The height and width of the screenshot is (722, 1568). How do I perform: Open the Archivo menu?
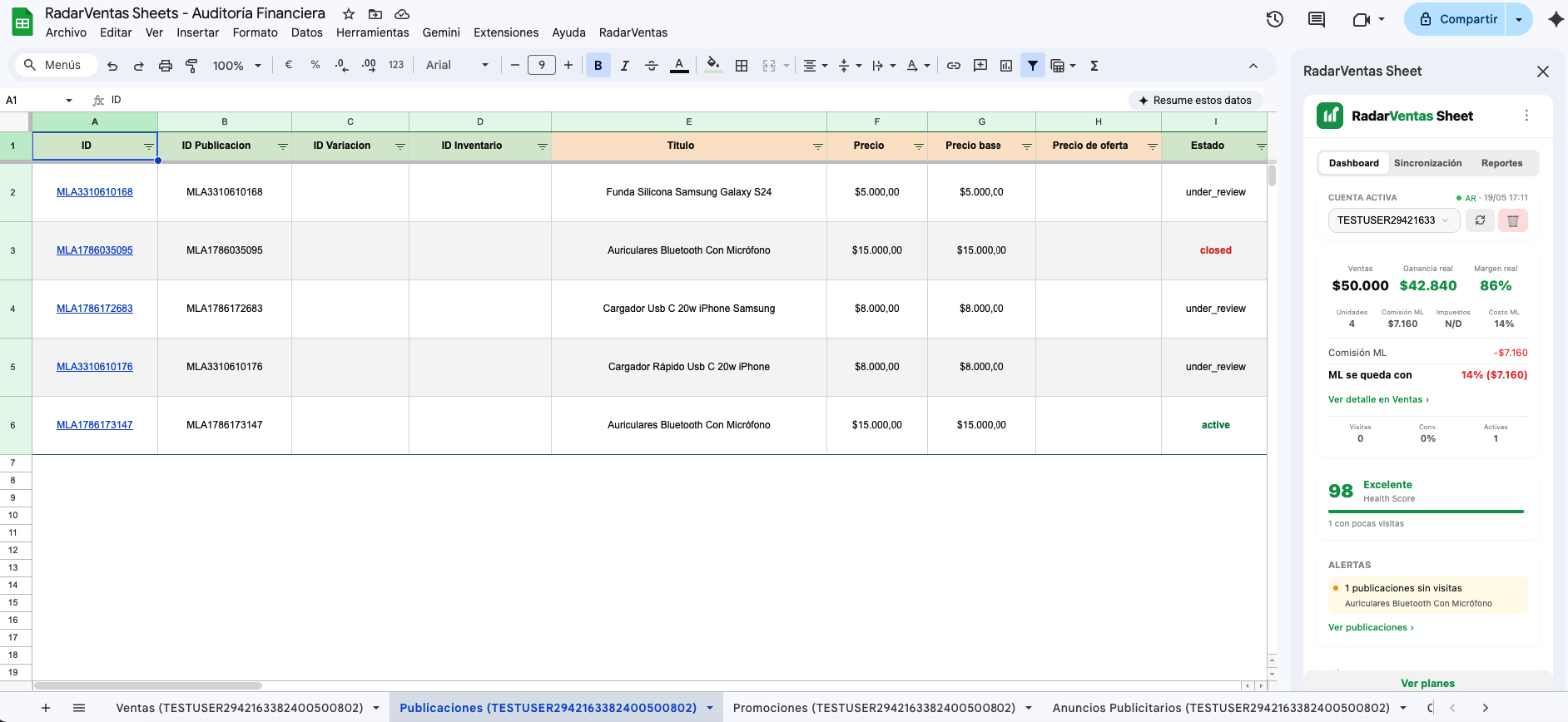tap(66, 32)
